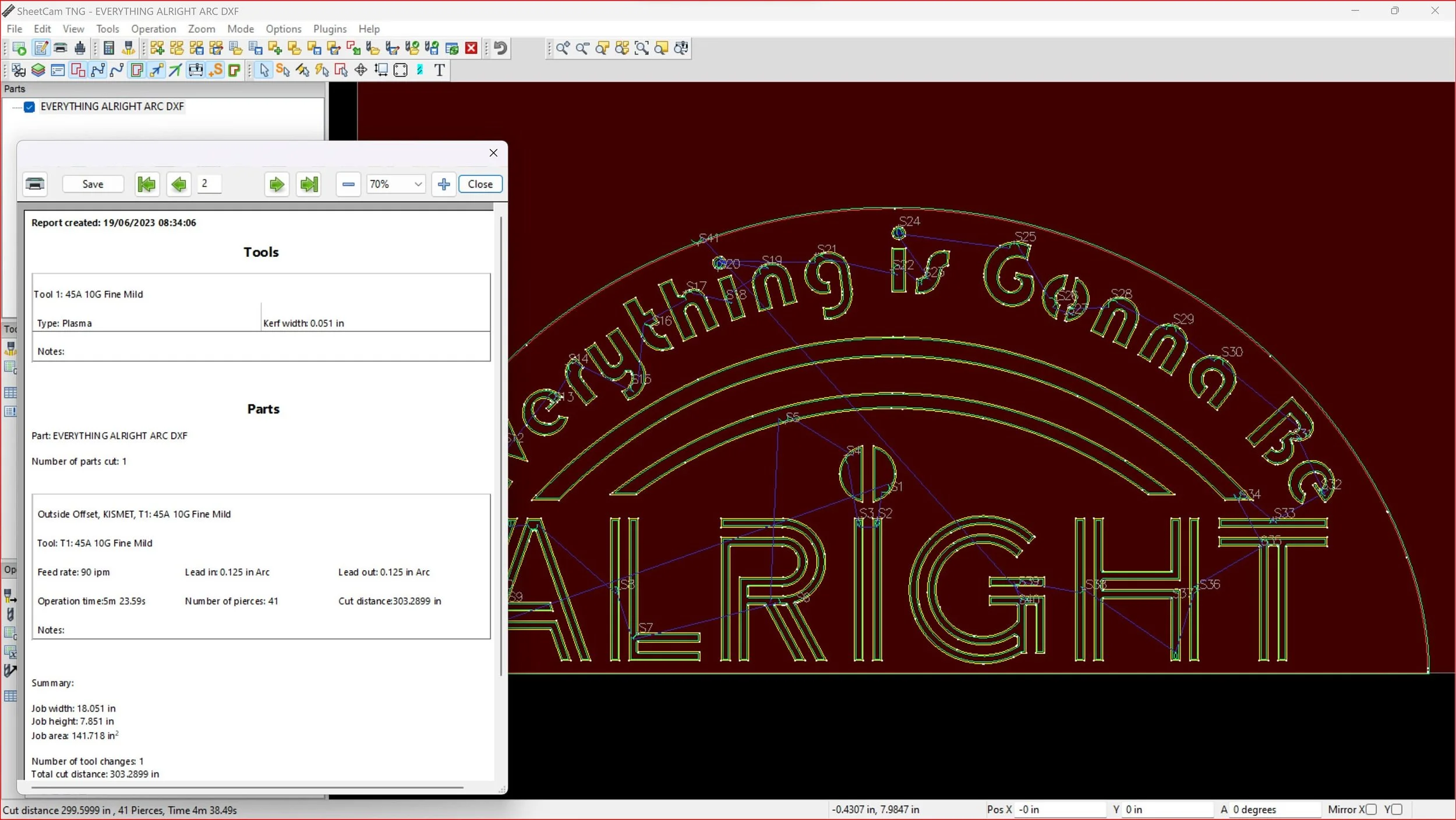The width and height of the screenshot is (1456, 820).
Task: Click 'Kerf width: 0.051 in' text
Action: pos(303,323)
